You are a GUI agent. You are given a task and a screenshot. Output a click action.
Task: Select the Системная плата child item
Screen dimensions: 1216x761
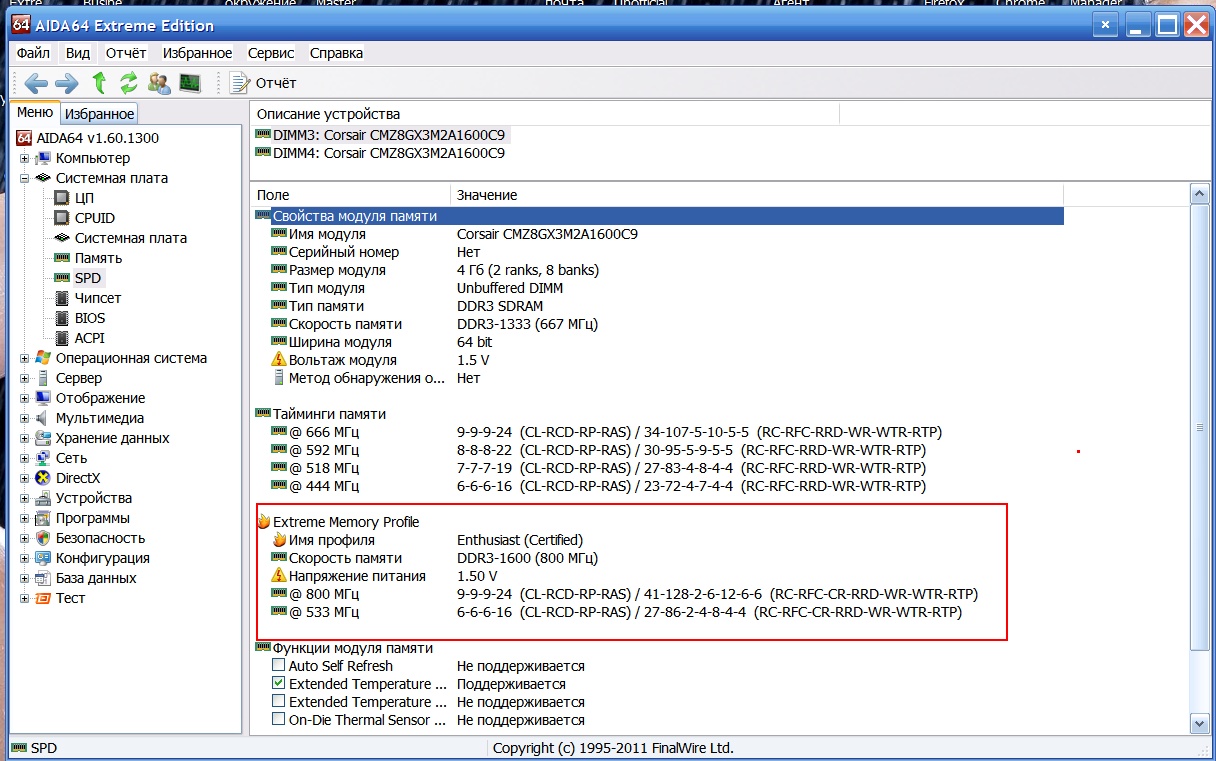(x=131, y=238)
